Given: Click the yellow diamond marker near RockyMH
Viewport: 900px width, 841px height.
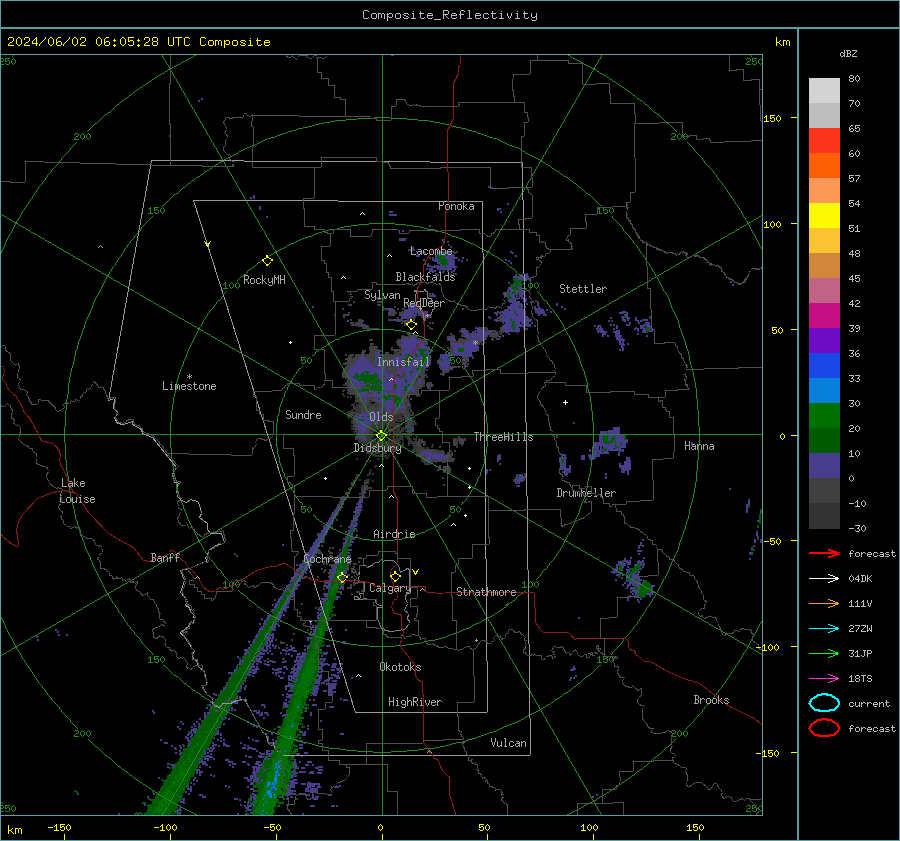Looking at the screenshot, I should 267,261.
